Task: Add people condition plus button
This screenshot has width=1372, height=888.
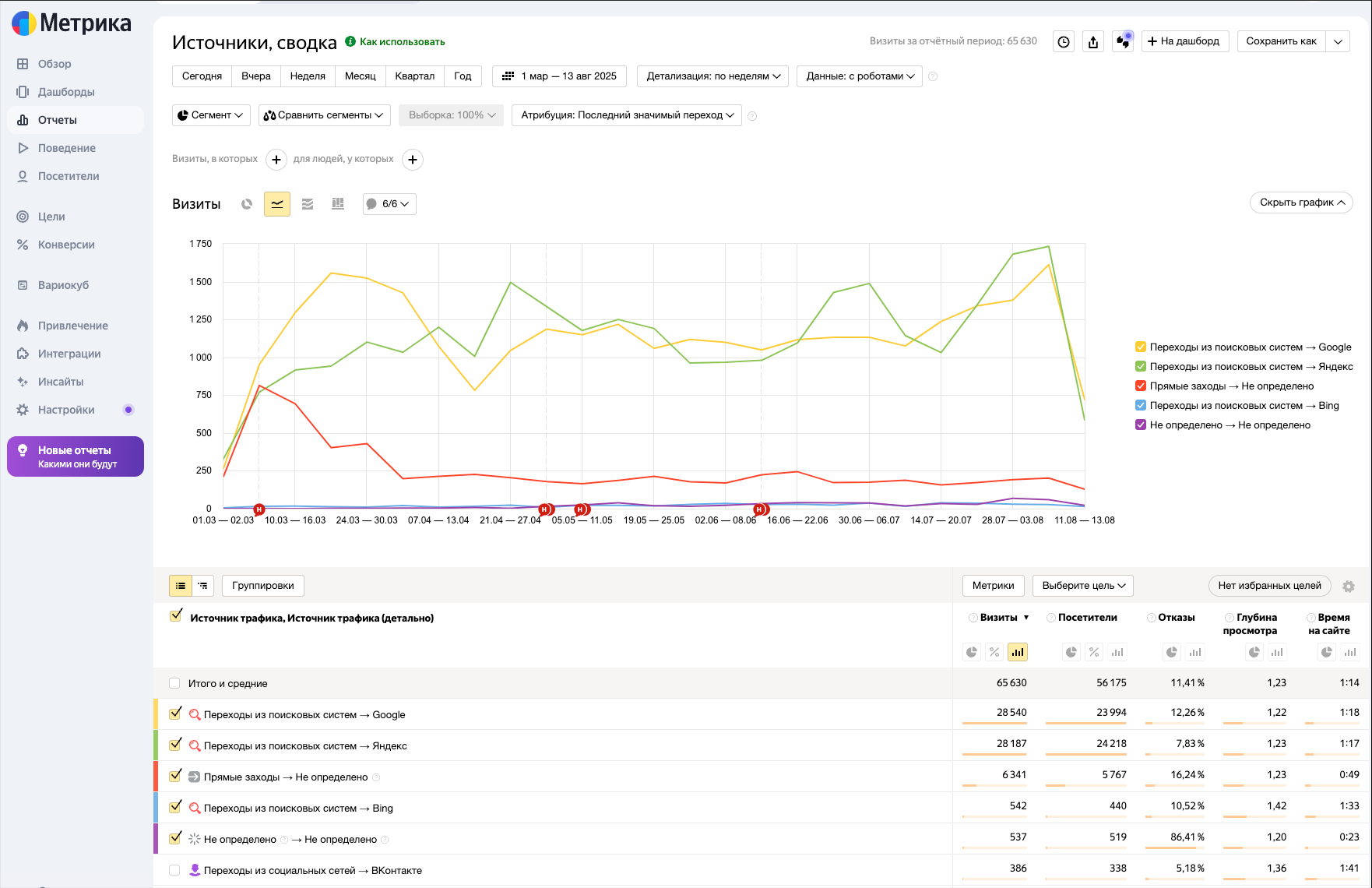Action: [x=413, y=160]
